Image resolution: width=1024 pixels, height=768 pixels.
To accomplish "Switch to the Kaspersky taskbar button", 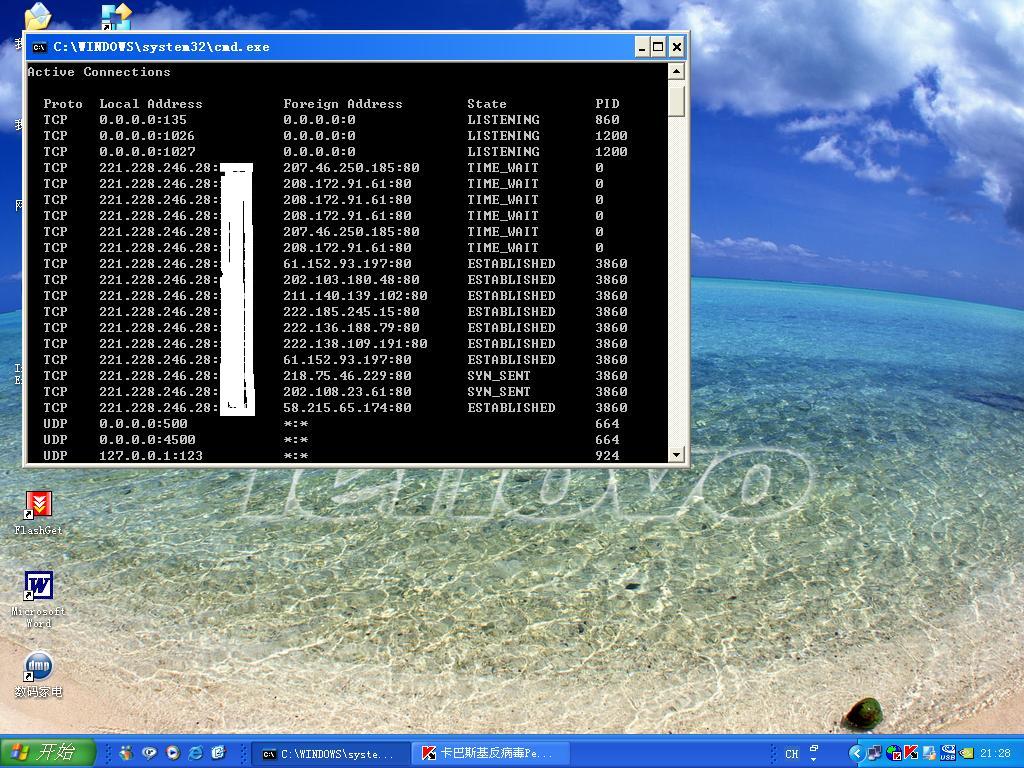I will pyautogui.click(x=491, y=754).
